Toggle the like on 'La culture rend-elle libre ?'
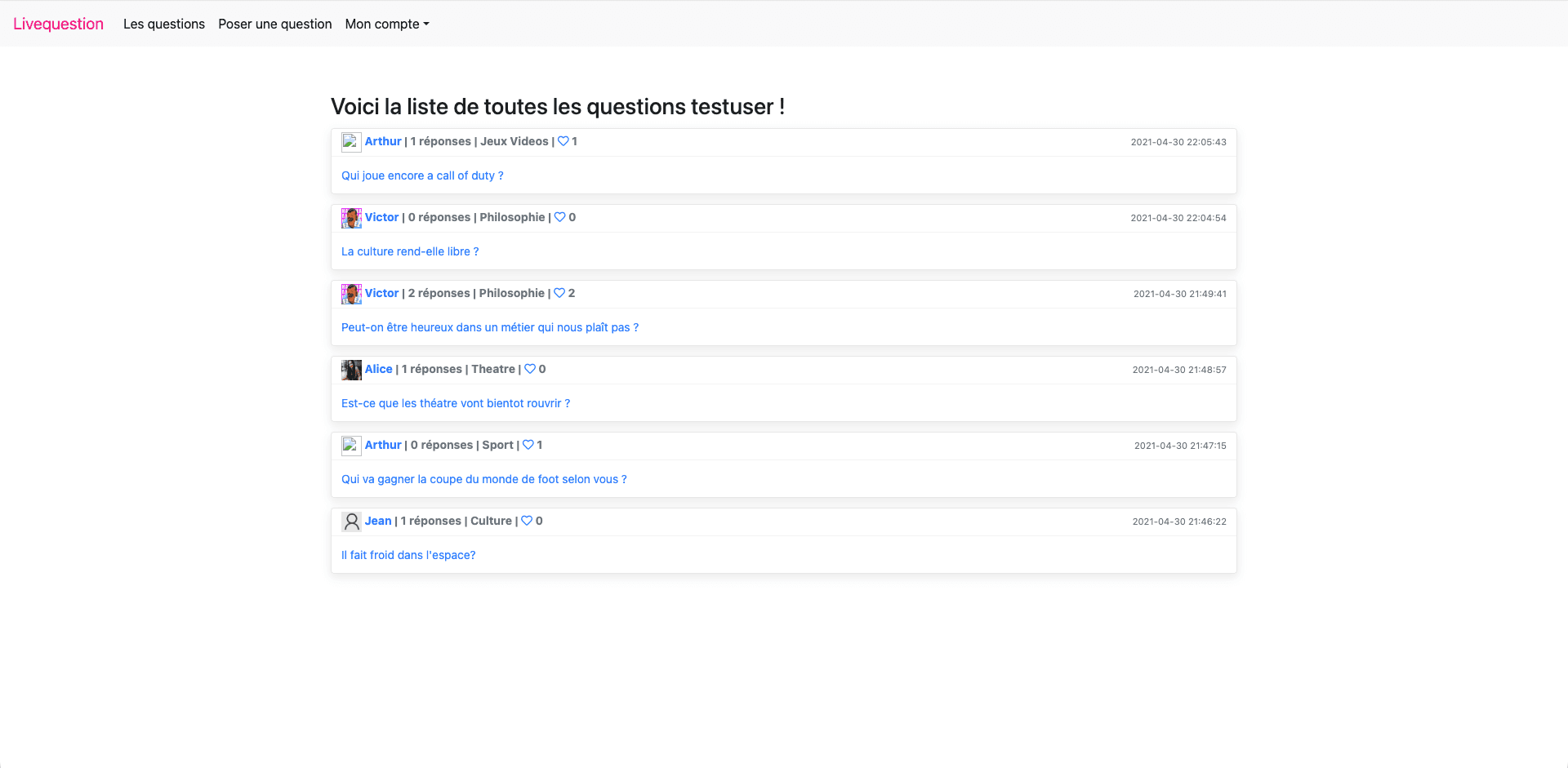 tap(560, 217)
